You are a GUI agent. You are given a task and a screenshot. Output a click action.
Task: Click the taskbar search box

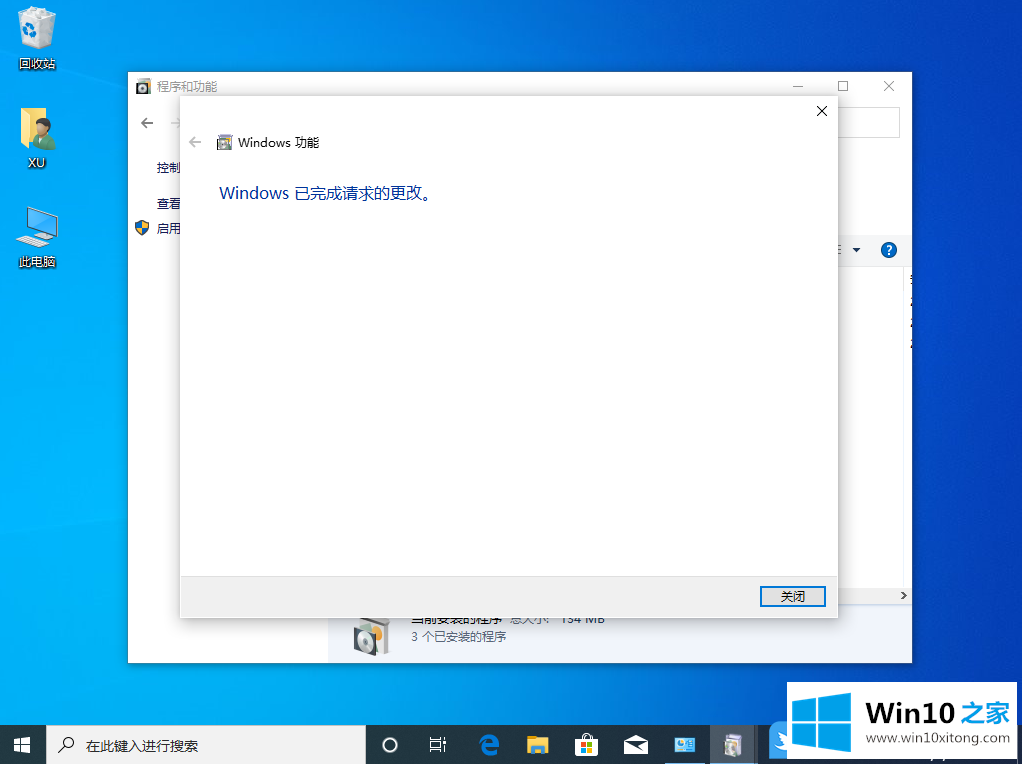(206, 744)
